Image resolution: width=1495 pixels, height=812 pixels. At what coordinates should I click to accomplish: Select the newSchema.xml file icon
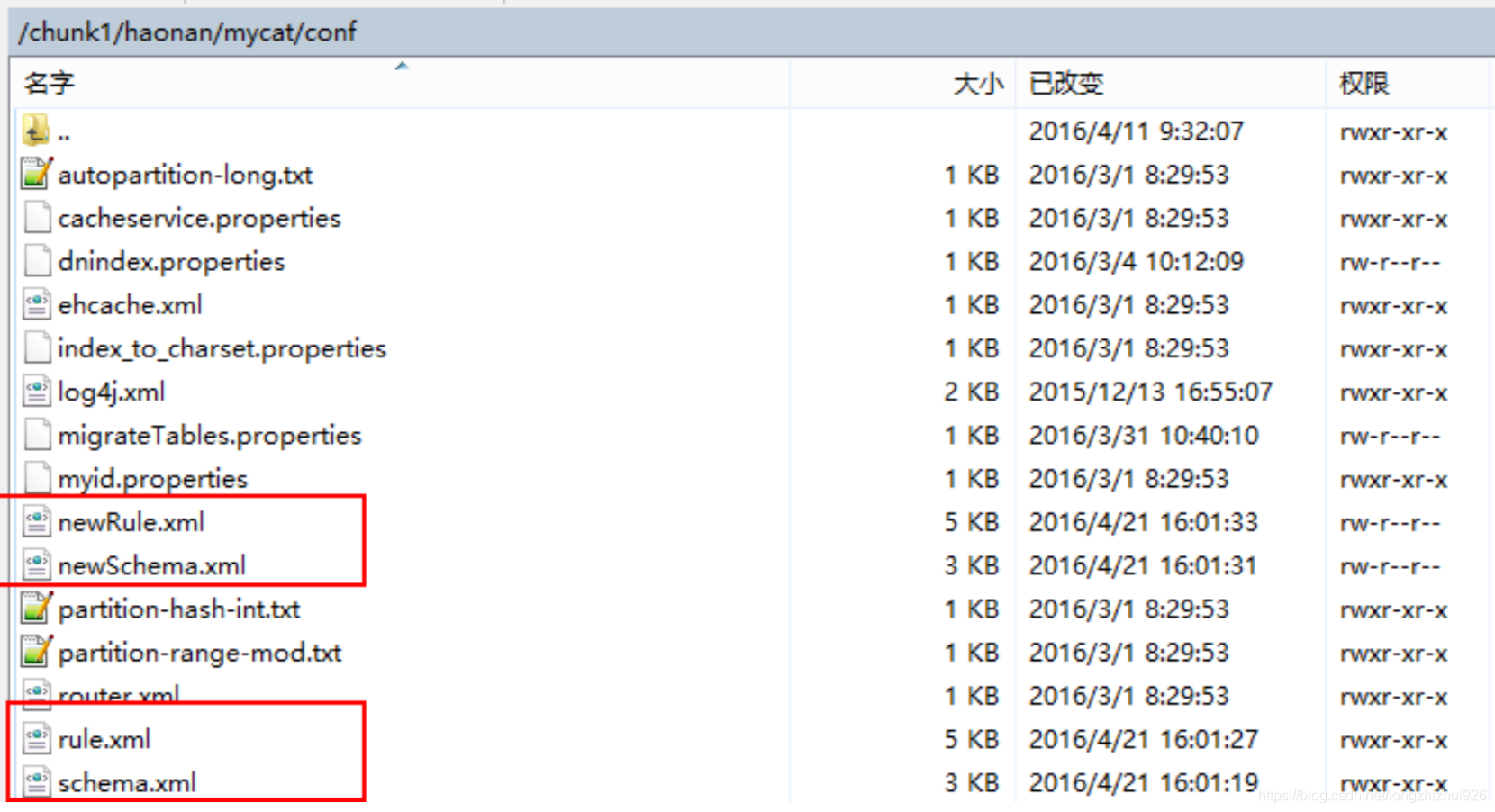click(x=37, y=565)
